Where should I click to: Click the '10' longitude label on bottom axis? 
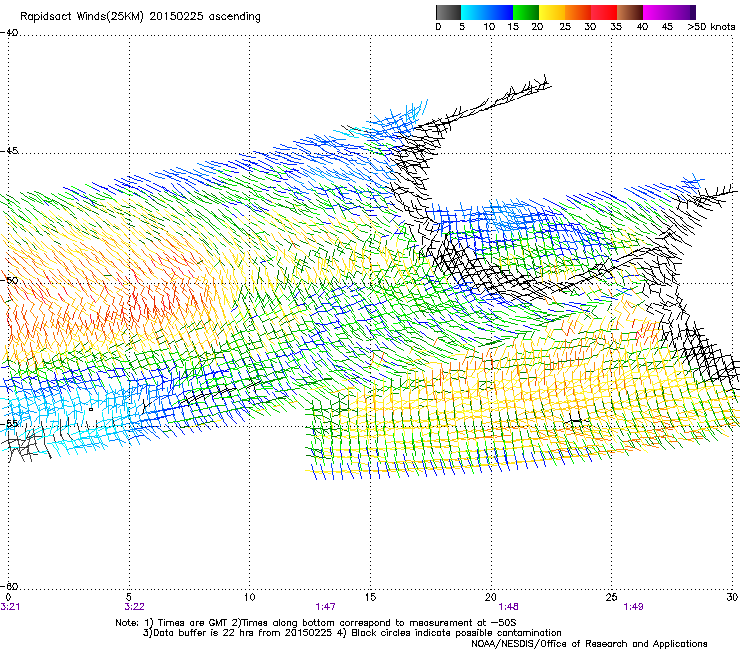249,597
